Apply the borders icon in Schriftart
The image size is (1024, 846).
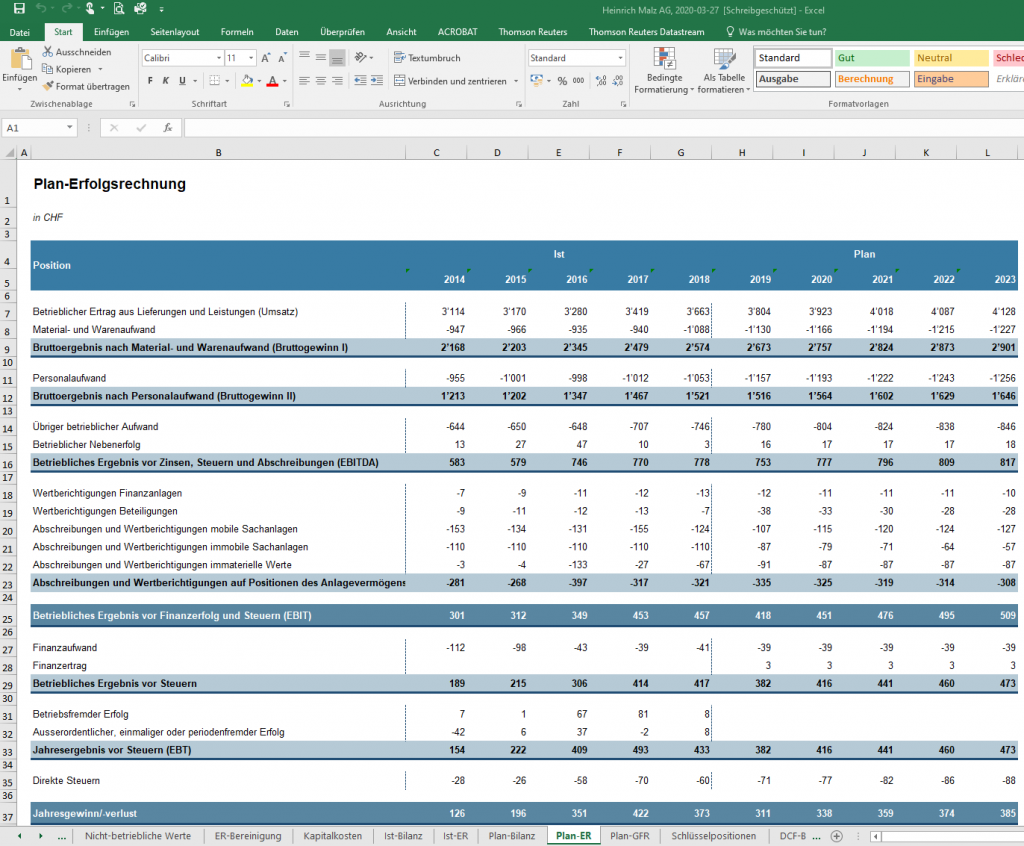coord(214,81)
